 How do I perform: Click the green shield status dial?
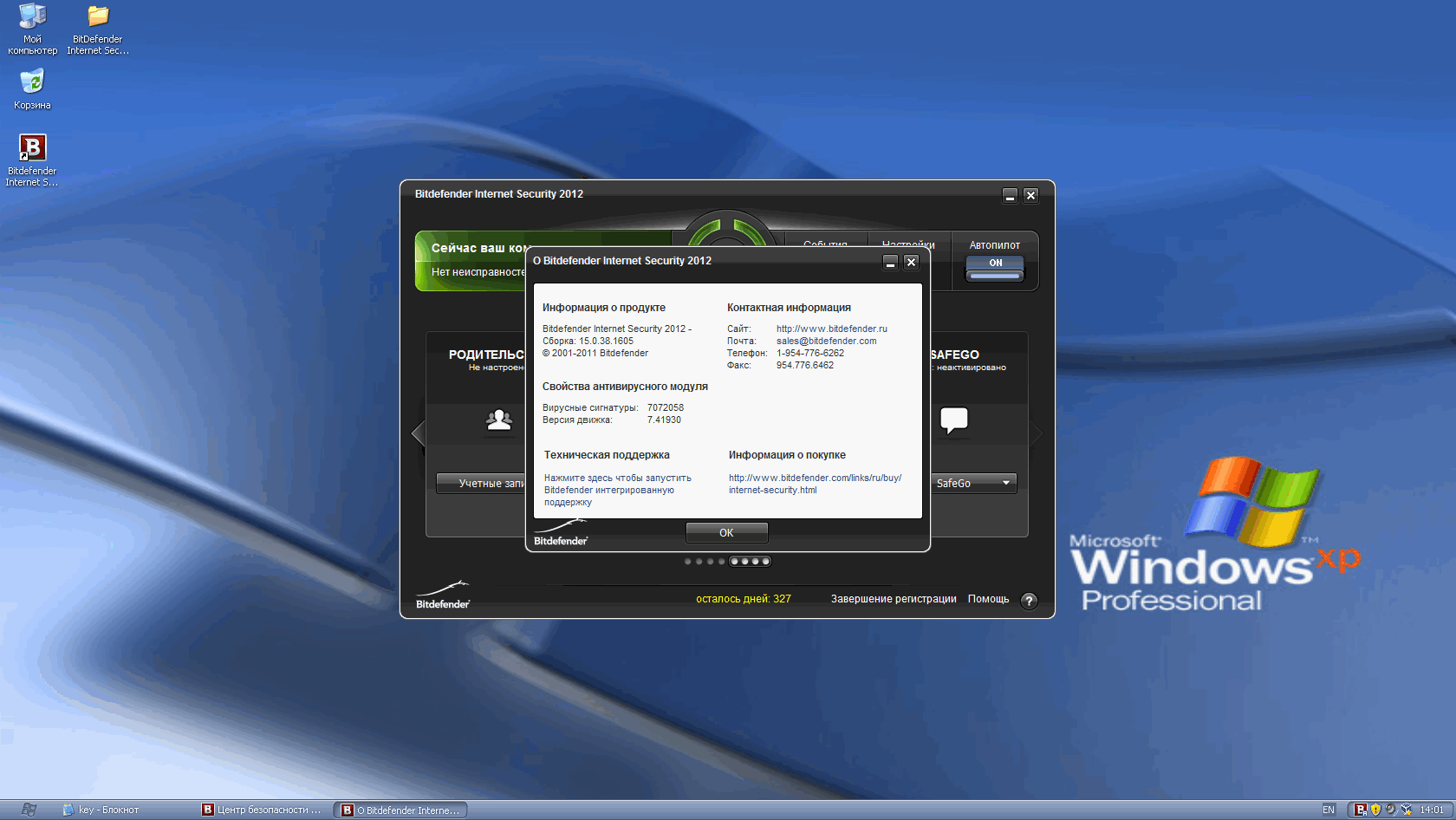pos(729,230)
